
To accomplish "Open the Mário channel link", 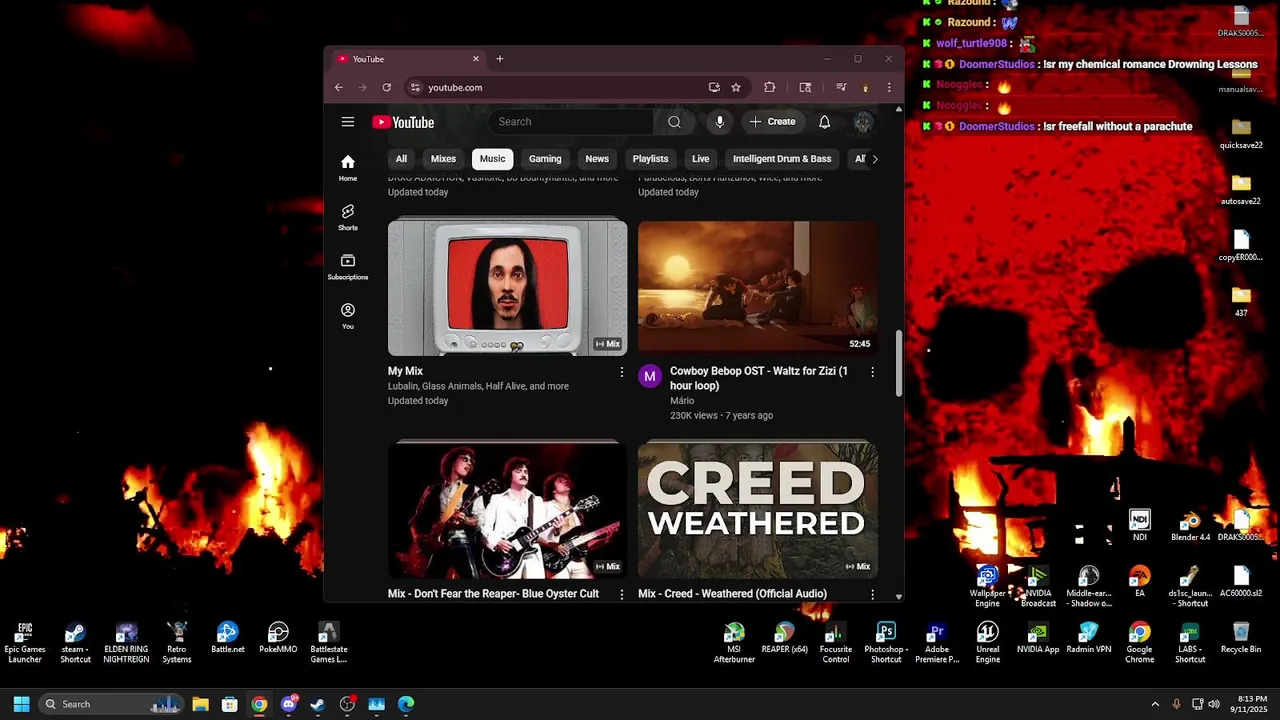I will 682,401.
